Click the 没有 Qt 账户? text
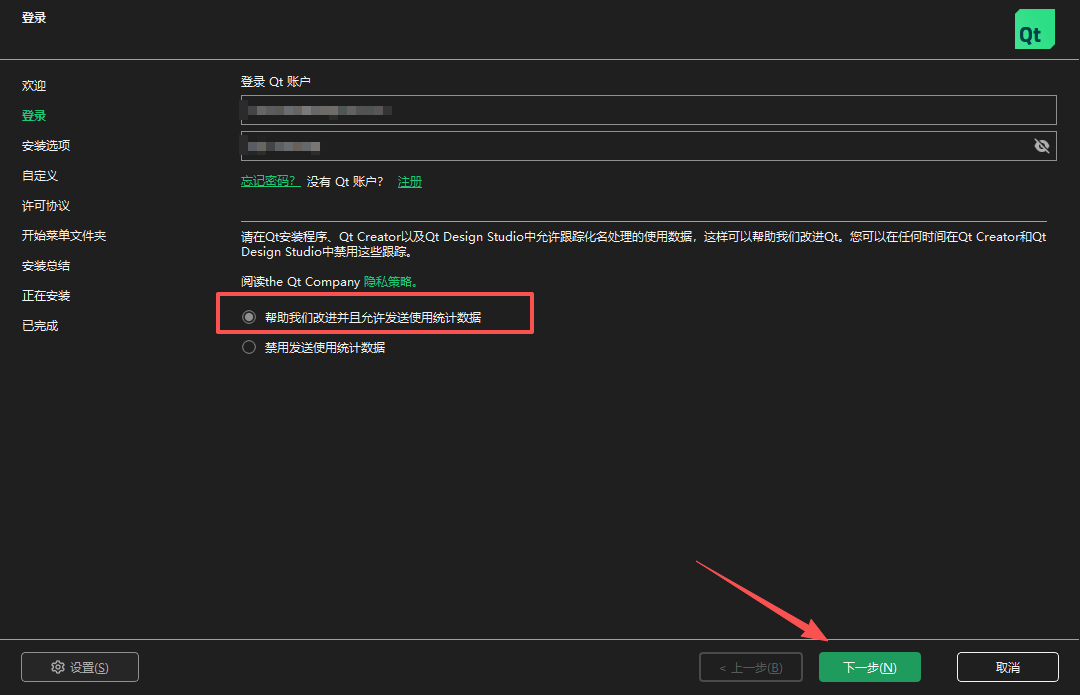The width and height of the screenshot is (1080, 695). (345, 181)
